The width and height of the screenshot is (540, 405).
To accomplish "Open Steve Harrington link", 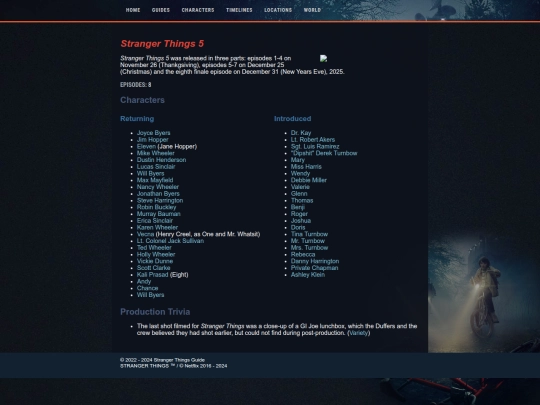I will 160,200.
